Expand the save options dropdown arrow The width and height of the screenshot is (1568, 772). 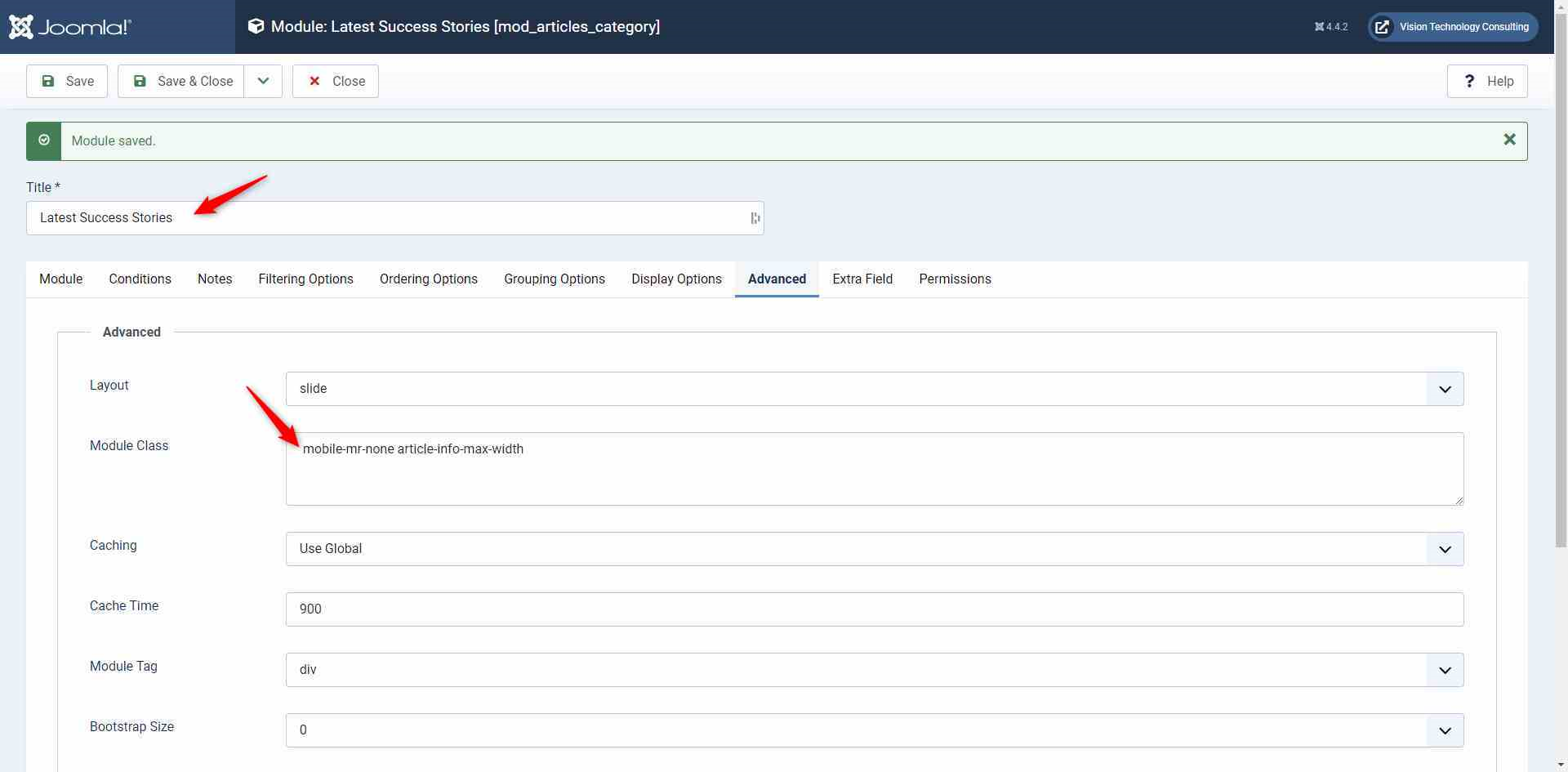[x=263, y=81]
